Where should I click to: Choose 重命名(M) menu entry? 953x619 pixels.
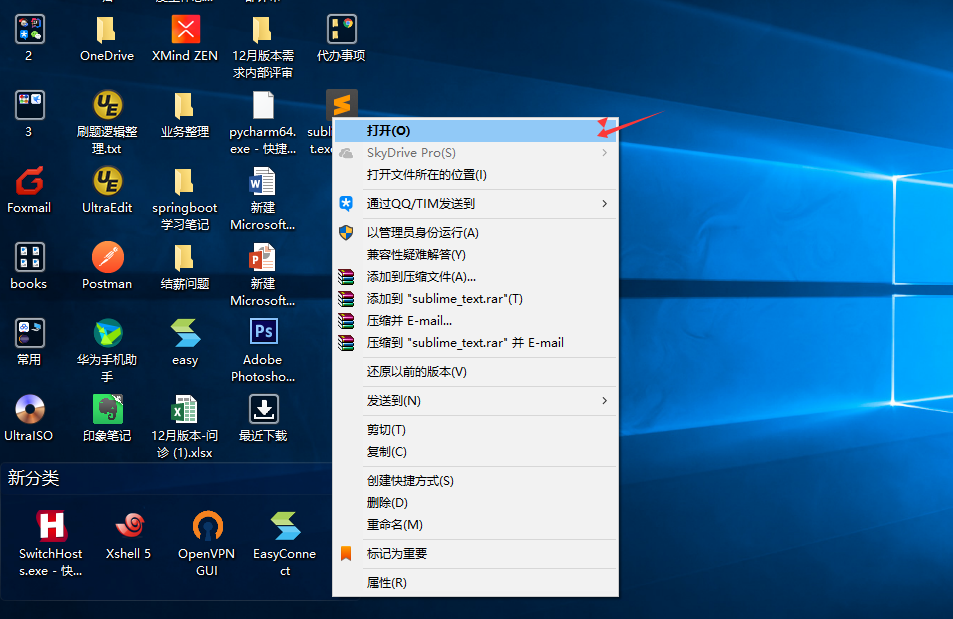(x=475, y=525)
